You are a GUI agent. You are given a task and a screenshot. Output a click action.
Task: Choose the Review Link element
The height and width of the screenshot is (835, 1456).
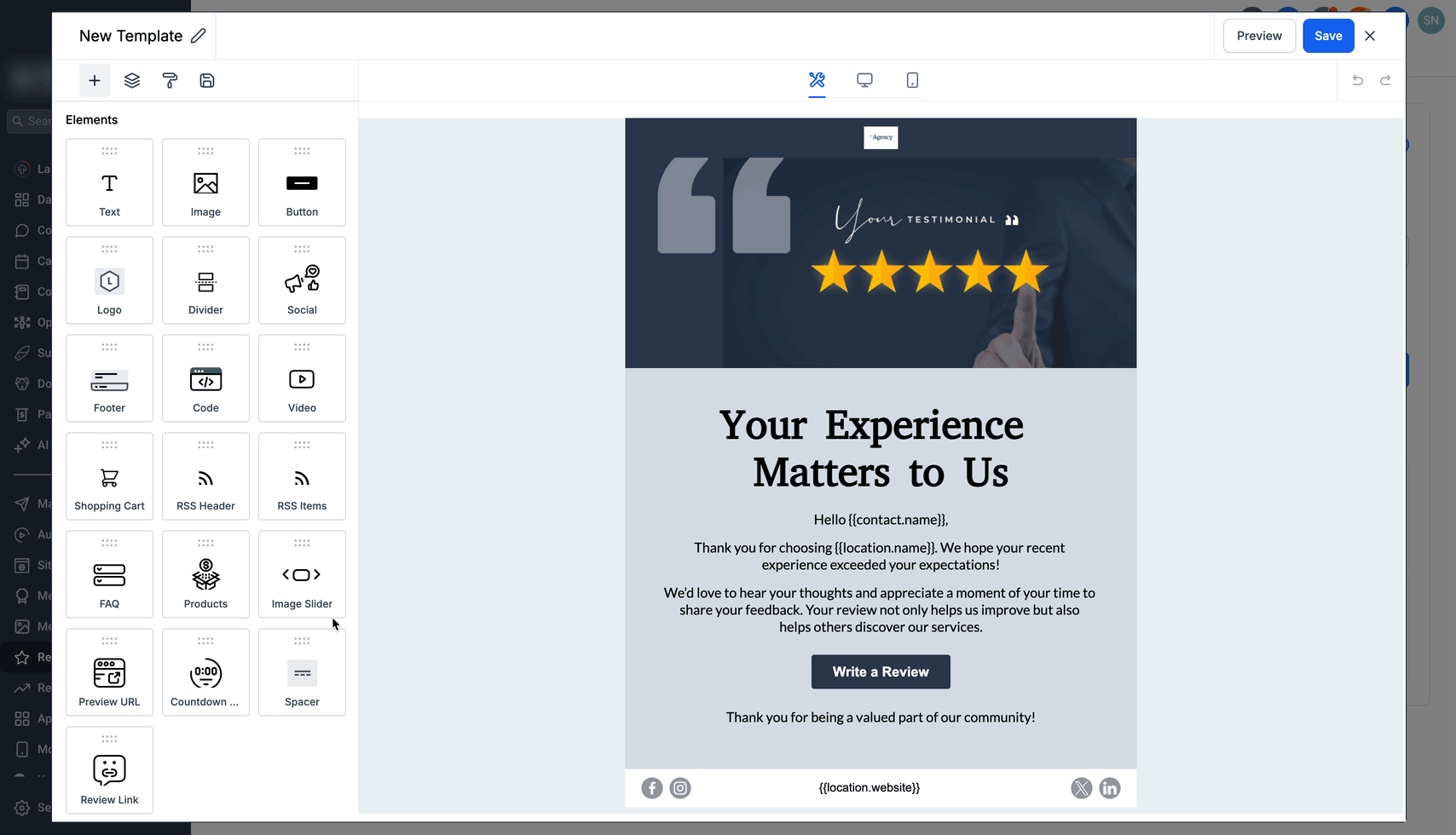[x=109, y=770]
